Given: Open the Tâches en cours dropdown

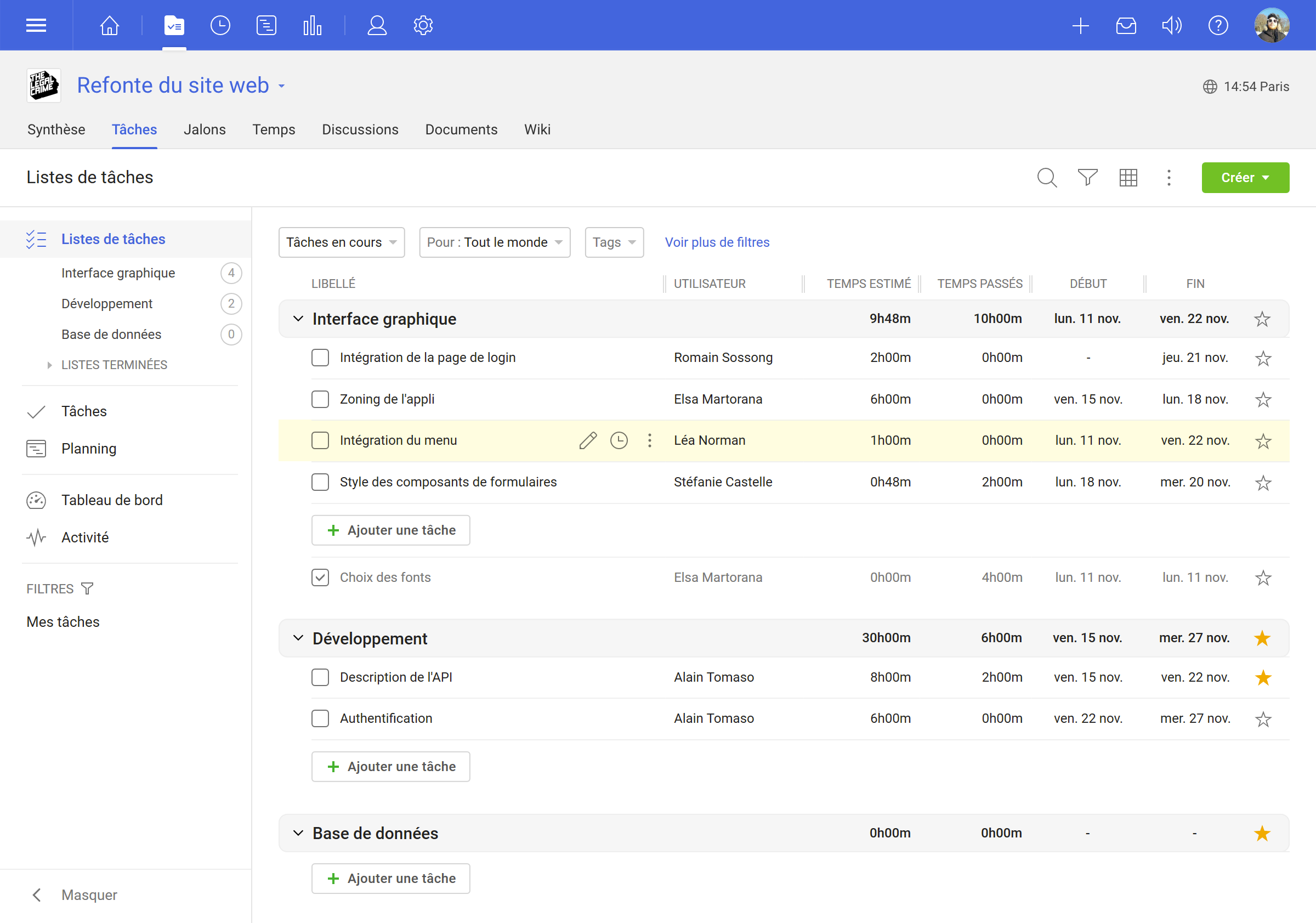Looking at the screenshot, I should (x=342, y=242).
